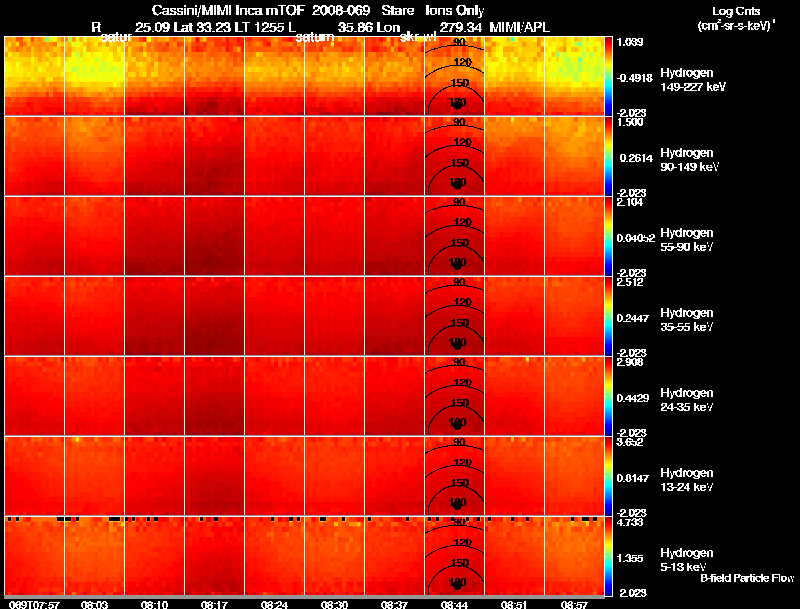This screenshot has height=609, width=800.
Task: Select the 'Lat 33.23' header value
Action: [x=205, y=27]
